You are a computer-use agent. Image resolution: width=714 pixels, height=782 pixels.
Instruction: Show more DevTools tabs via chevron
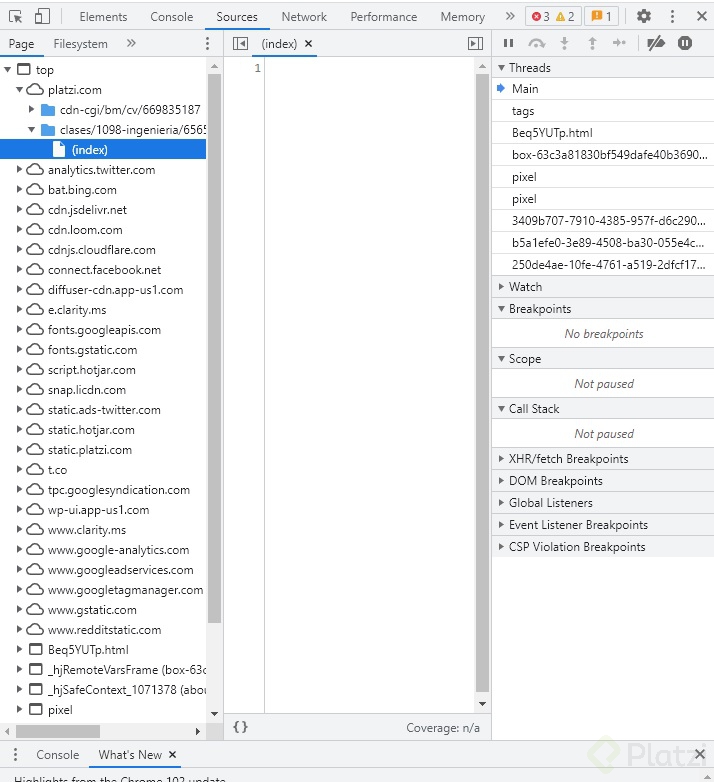click(x=510, y=16)
